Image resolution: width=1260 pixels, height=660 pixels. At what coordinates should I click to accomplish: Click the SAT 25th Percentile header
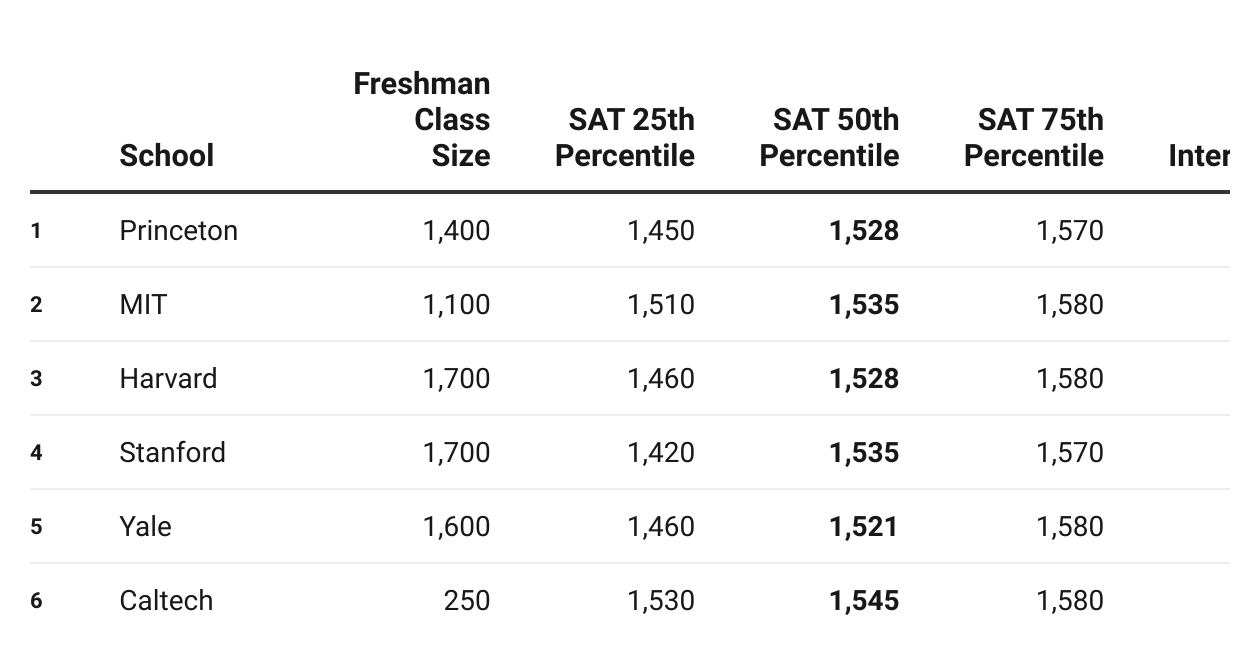625,137
